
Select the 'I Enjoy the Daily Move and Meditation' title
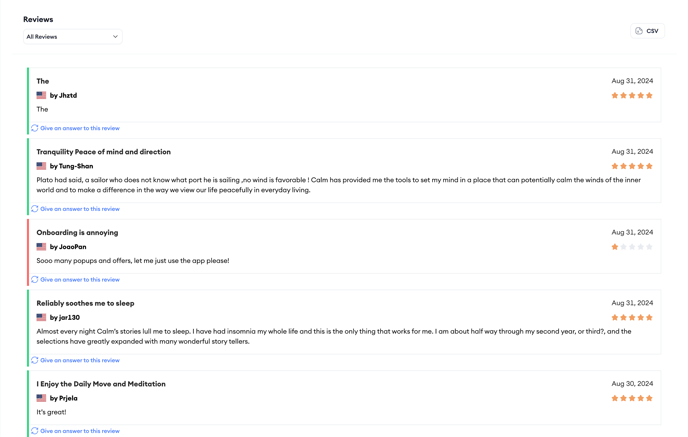pyautogui.click(x=101, y=384)
